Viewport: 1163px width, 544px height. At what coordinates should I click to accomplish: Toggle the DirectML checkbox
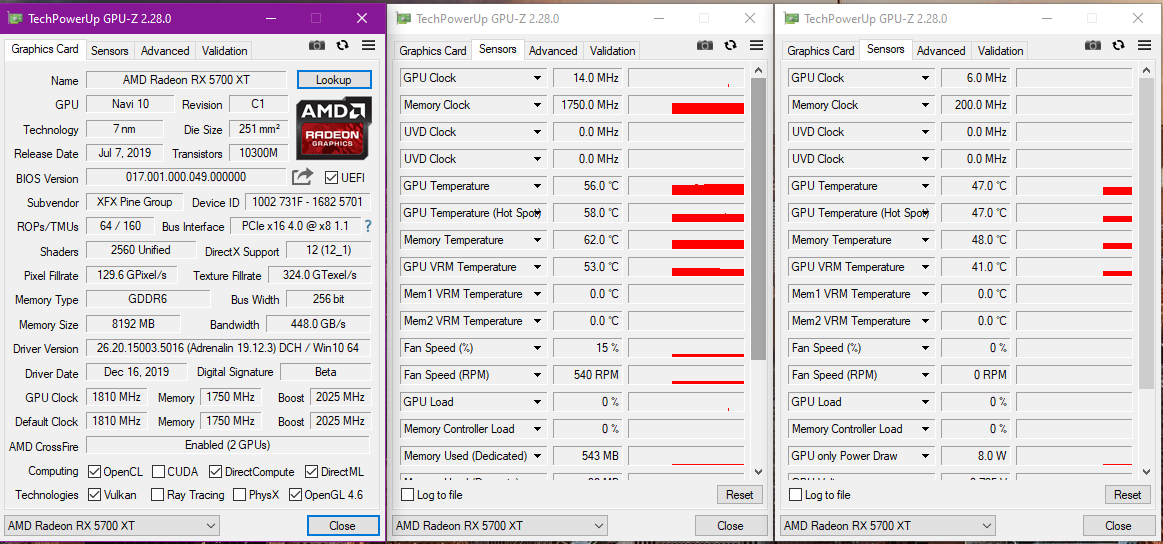tap(311, 471)
